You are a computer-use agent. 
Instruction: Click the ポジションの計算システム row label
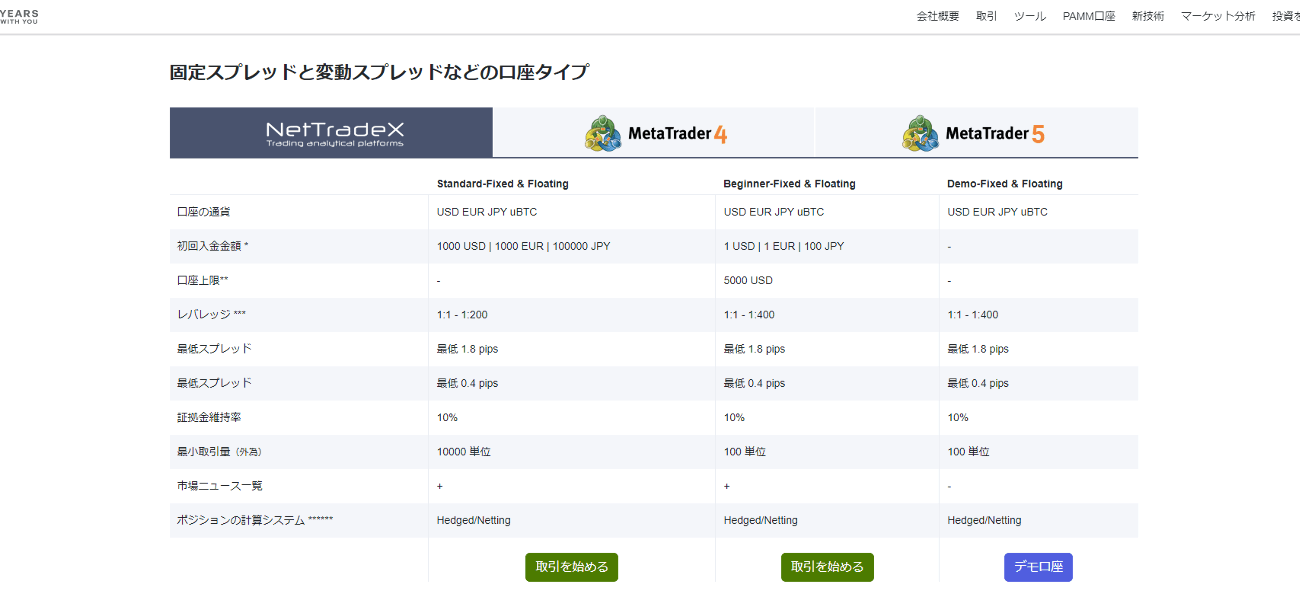point(254,520)
